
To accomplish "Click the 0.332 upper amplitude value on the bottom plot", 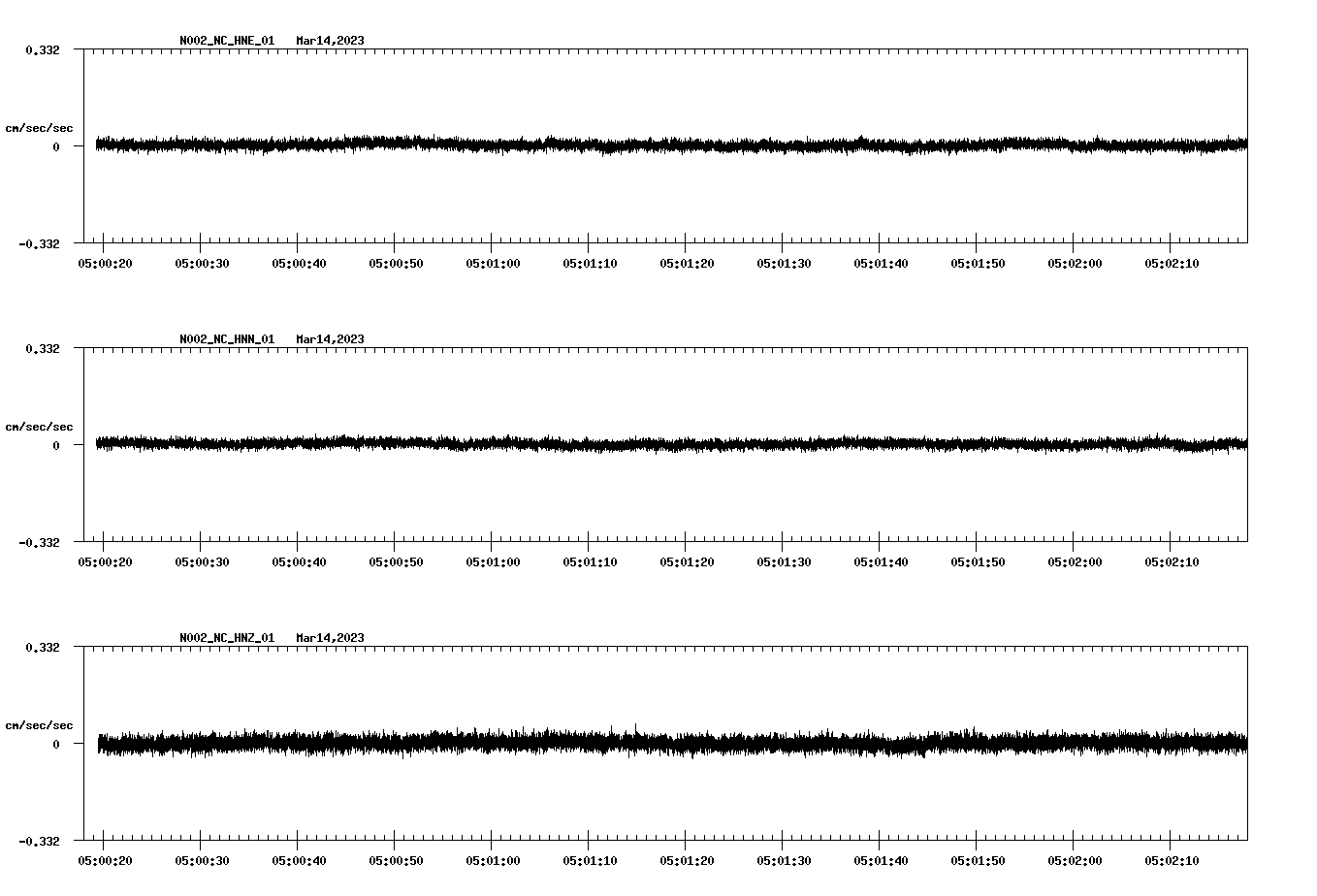I will 44,647.
